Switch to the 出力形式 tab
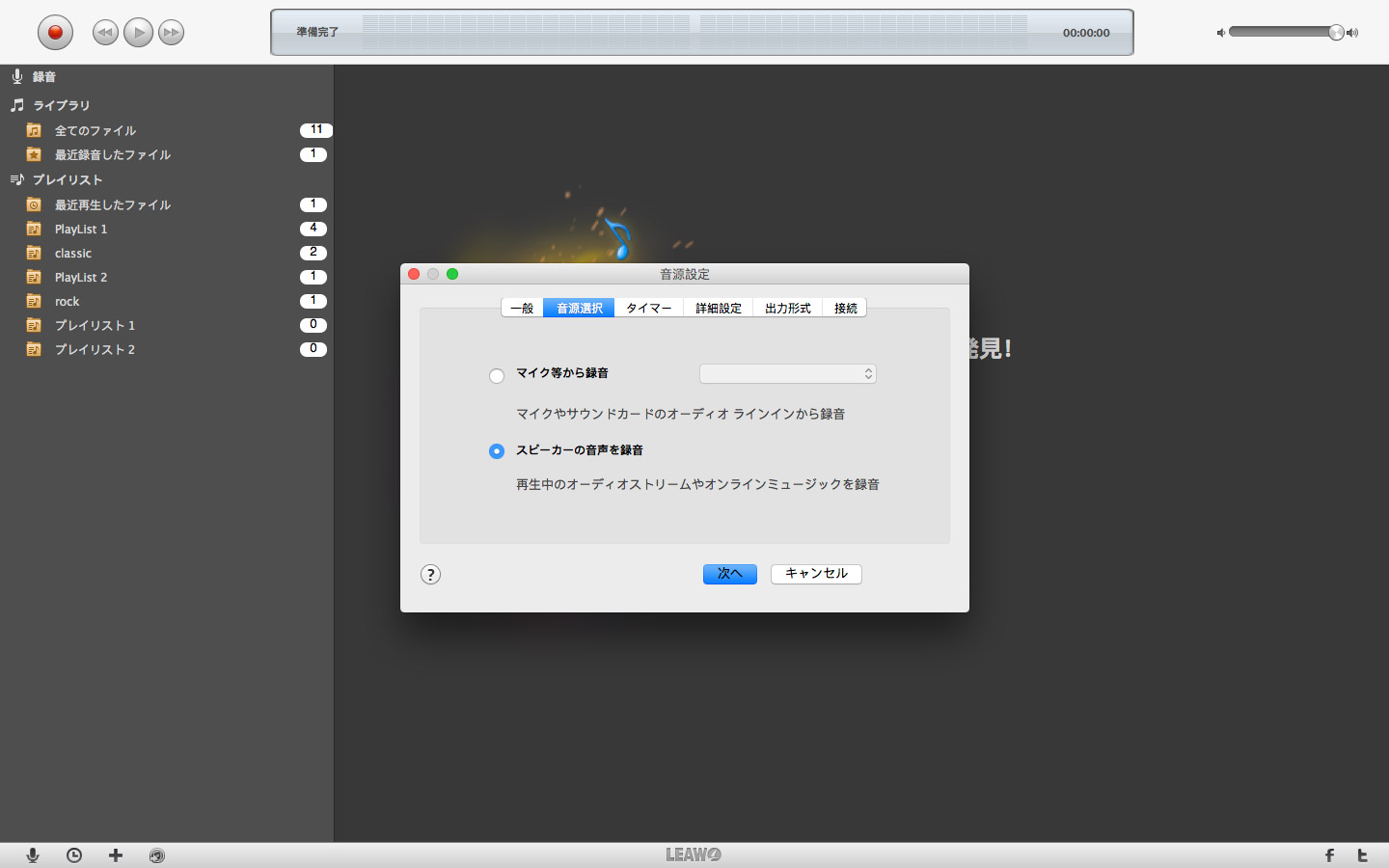This screenshot has height=868, width=1389. tap(788, 308)
